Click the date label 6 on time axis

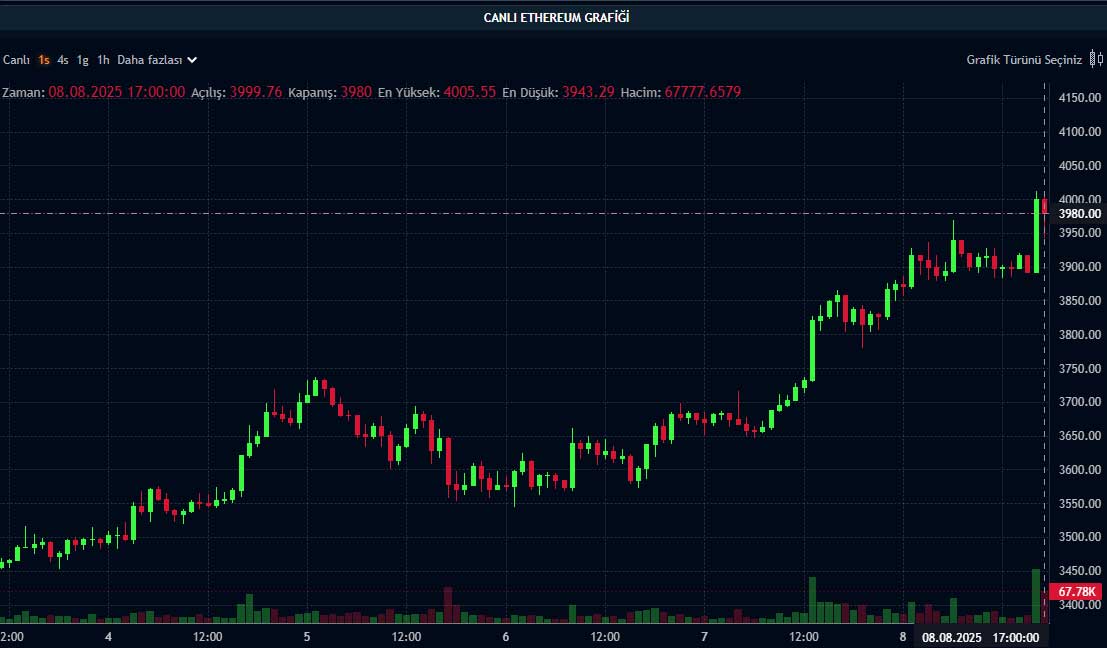505,637
